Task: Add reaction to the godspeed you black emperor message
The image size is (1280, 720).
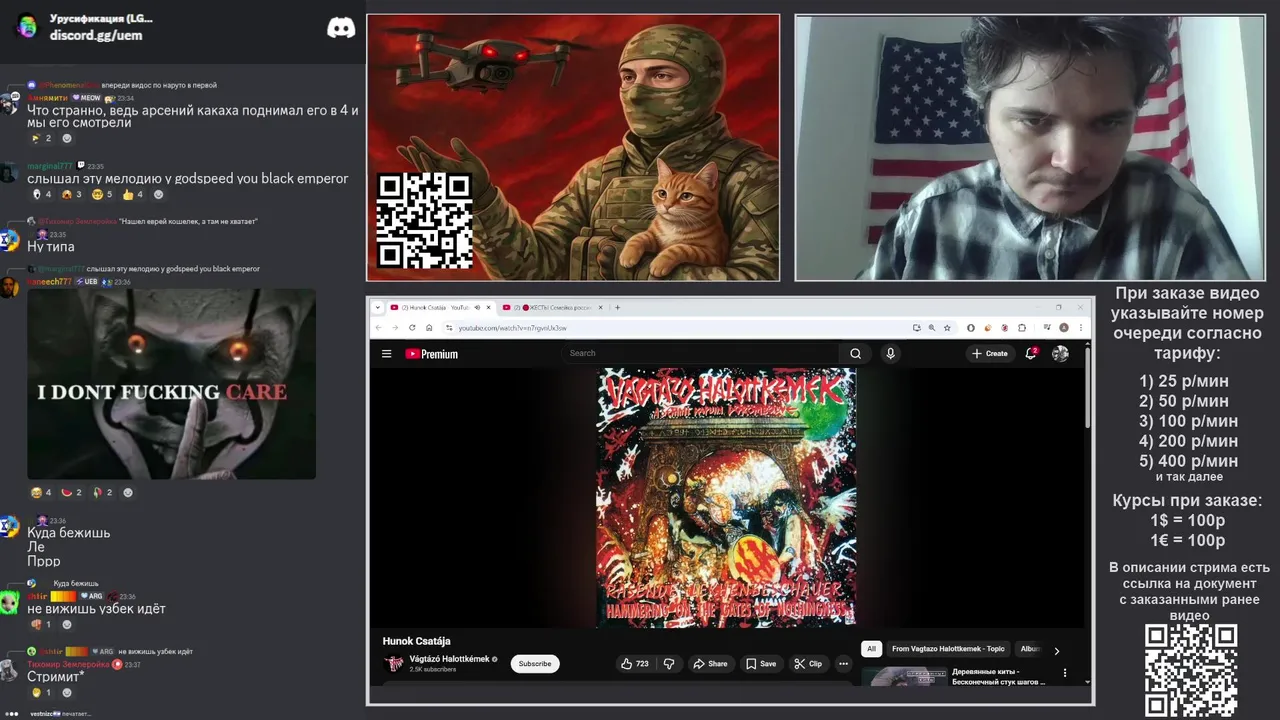Action: (158, 194)
